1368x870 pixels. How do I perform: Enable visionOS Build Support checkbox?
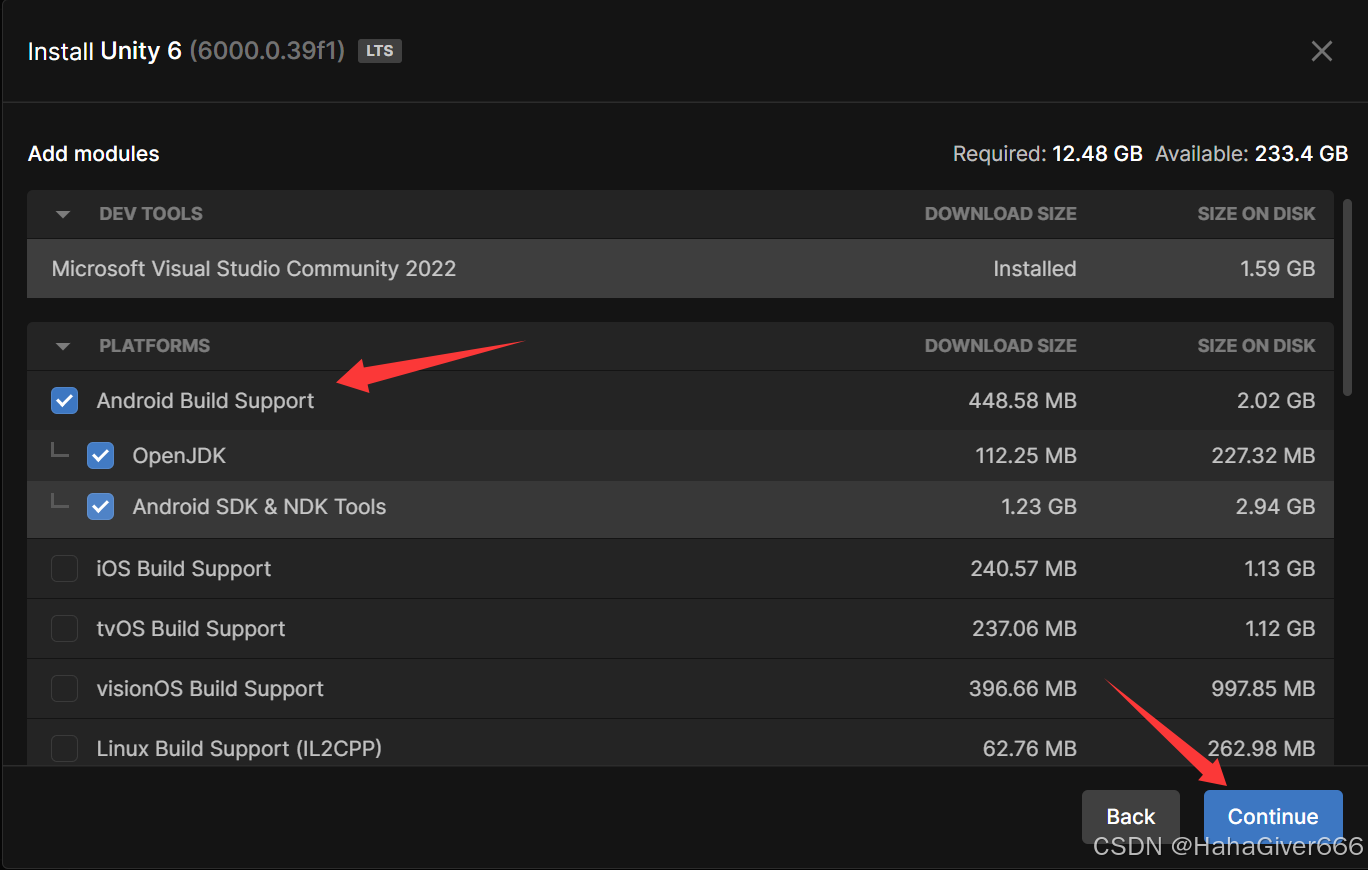64,689
